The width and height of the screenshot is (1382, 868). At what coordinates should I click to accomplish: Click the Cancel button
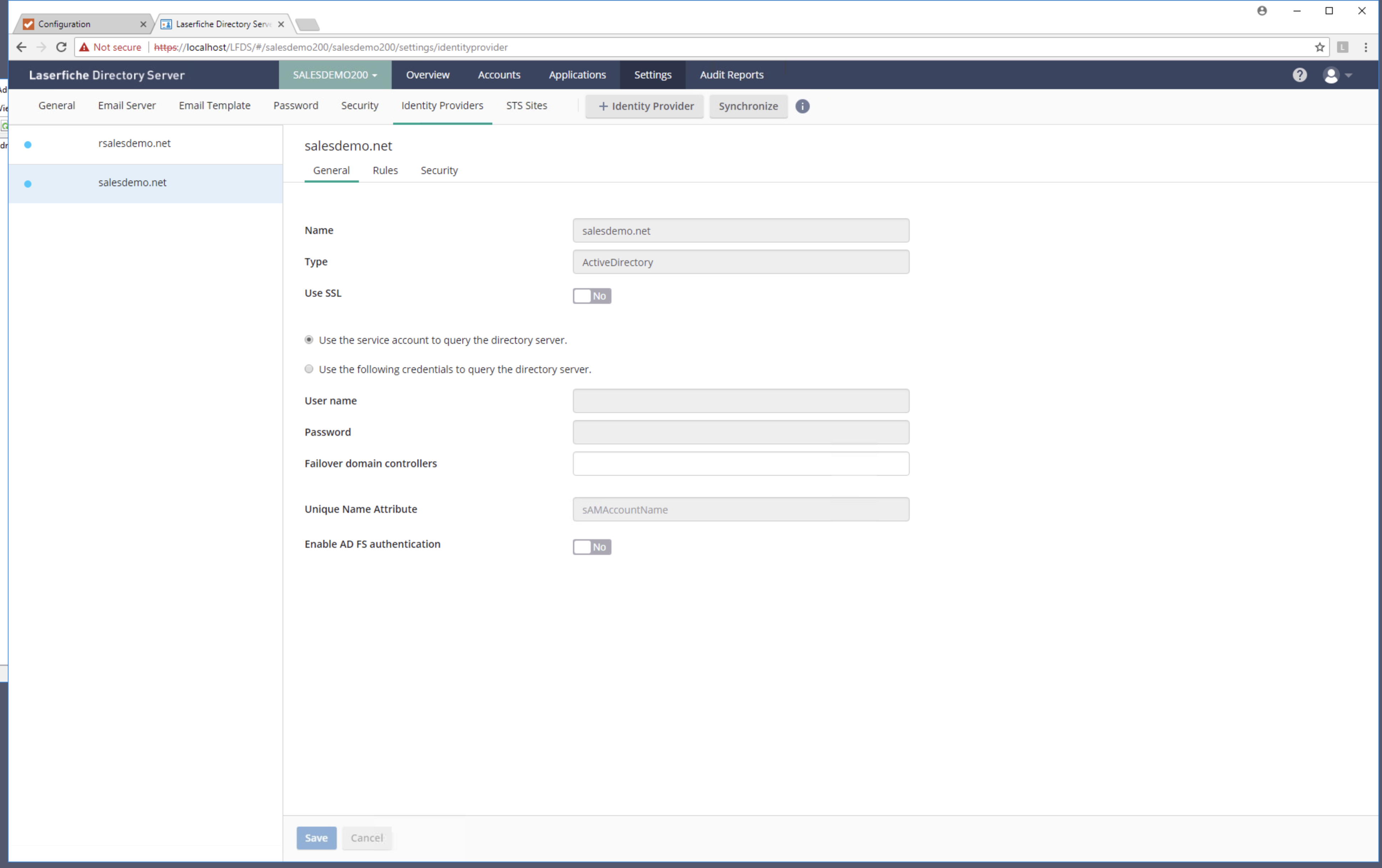click(367, 838)
